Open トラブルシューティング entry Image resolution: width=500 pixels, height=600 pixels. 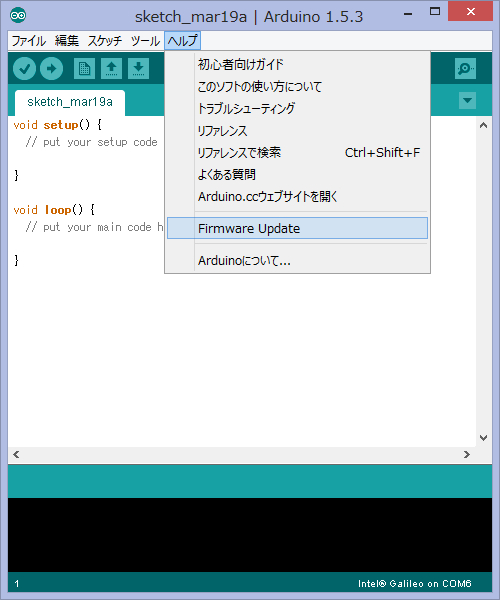pos(298,109)
